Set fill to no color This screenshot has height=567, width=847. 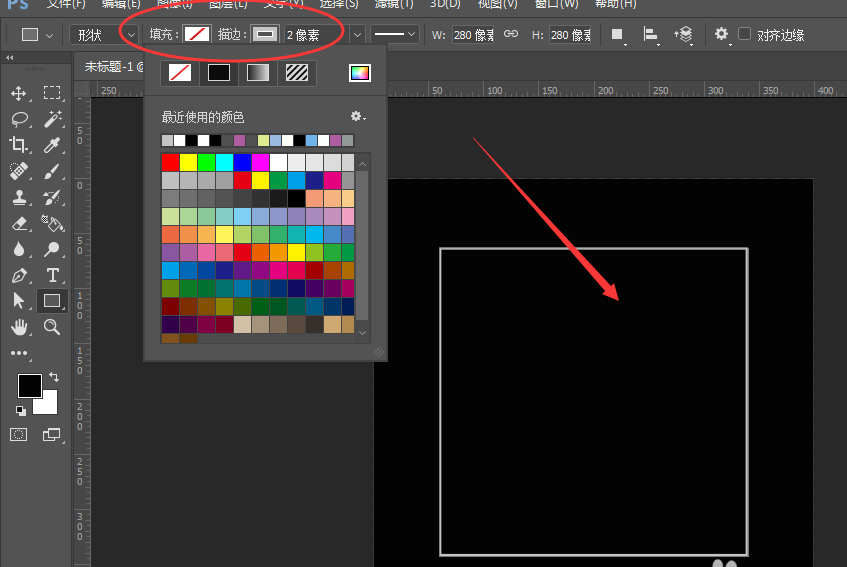click(x=180, y=72)
